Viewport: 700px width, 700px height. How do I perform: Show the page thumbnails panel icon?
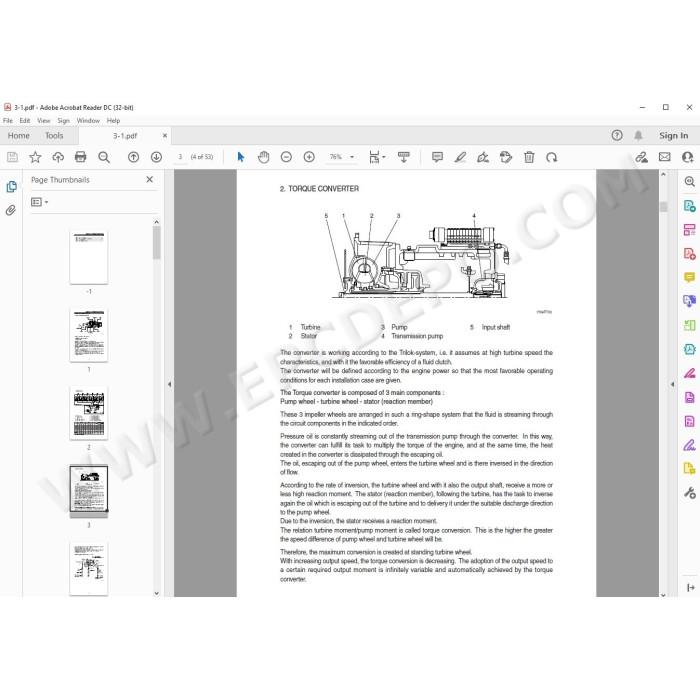click(12, 187)
